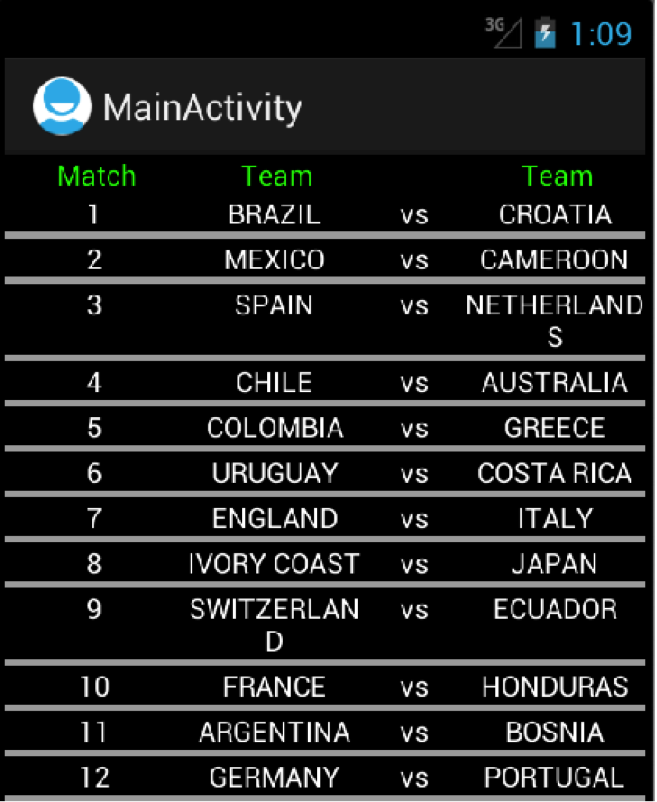Select the MainActivity title text
Screen dimensions: 657x802
[202, 108]
